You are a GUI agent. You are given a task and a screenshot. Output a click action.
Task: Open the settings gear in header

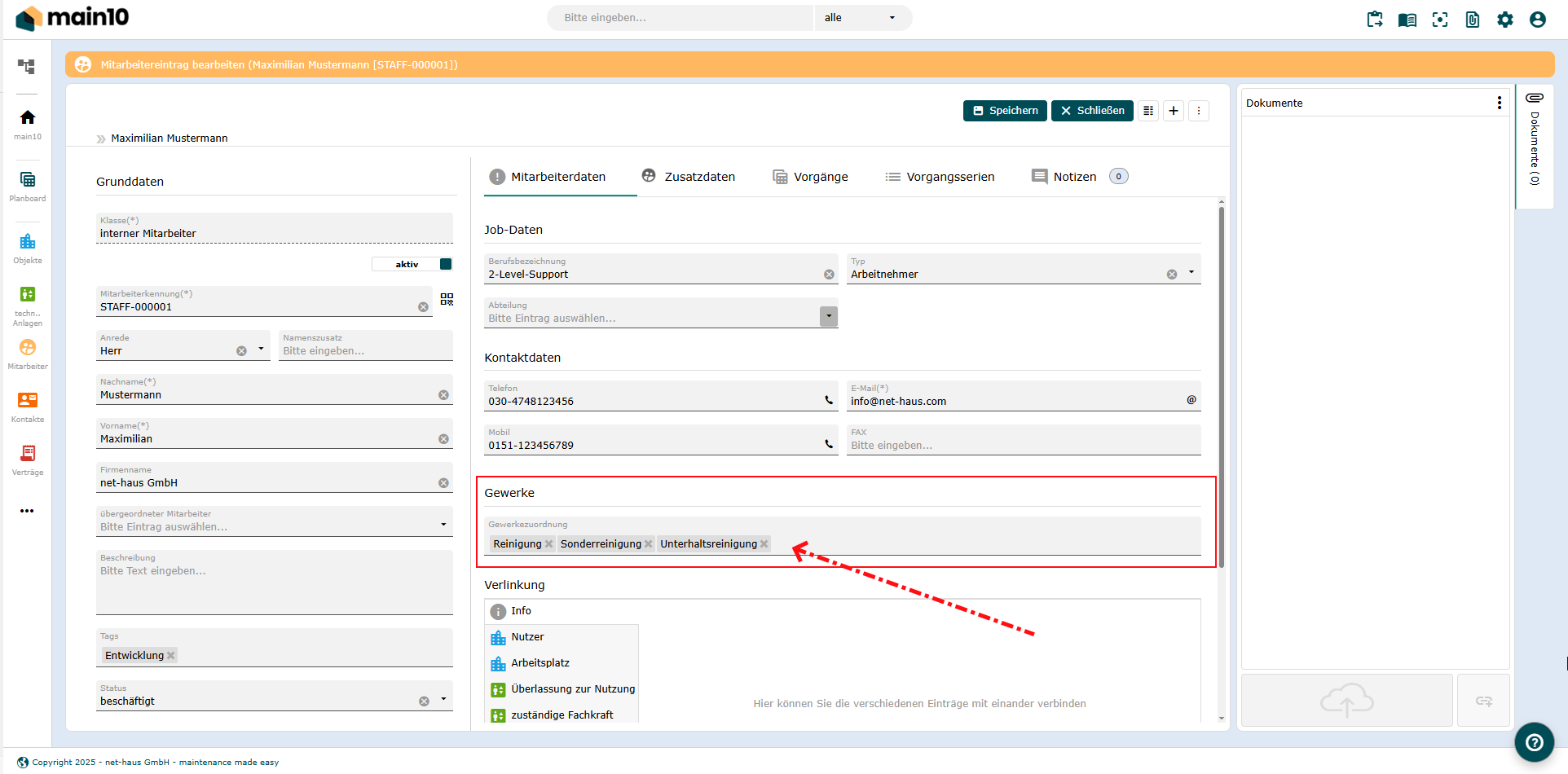1504,20
